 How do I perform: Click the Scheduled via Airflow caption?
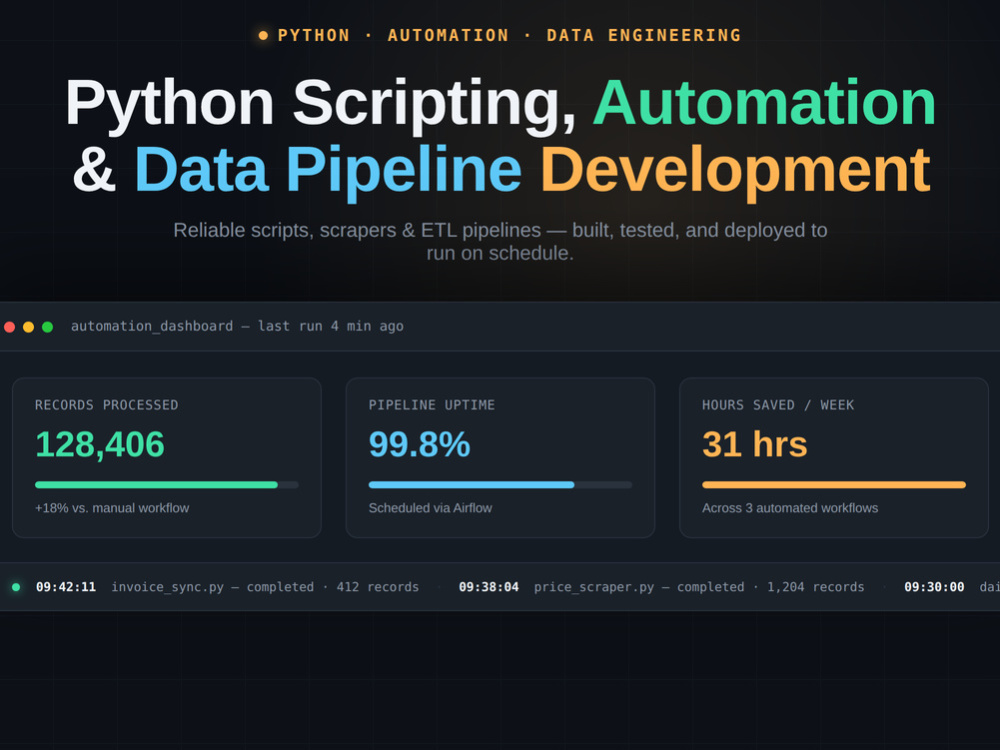[430, 508]
